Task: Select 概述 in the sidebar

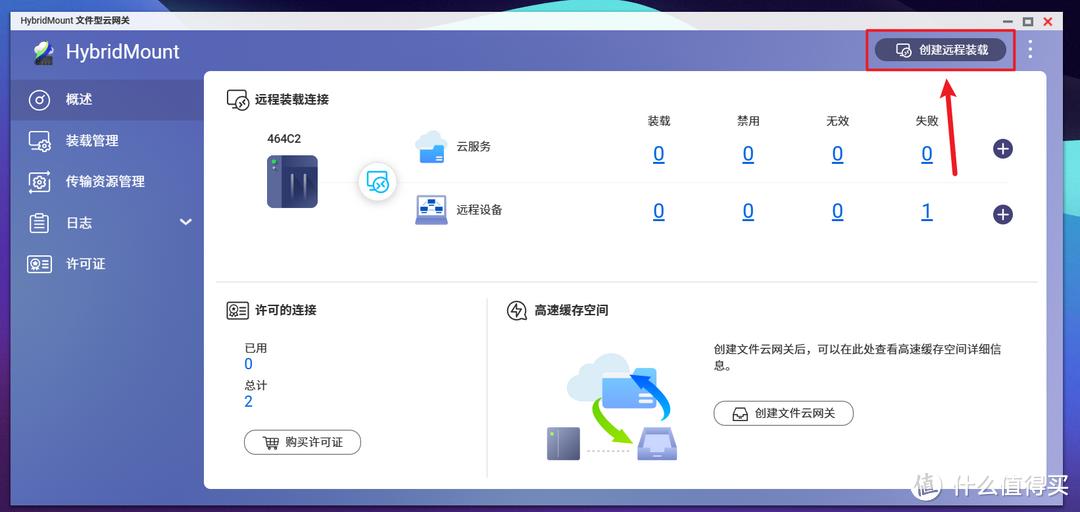Action: tap(79, 99)
